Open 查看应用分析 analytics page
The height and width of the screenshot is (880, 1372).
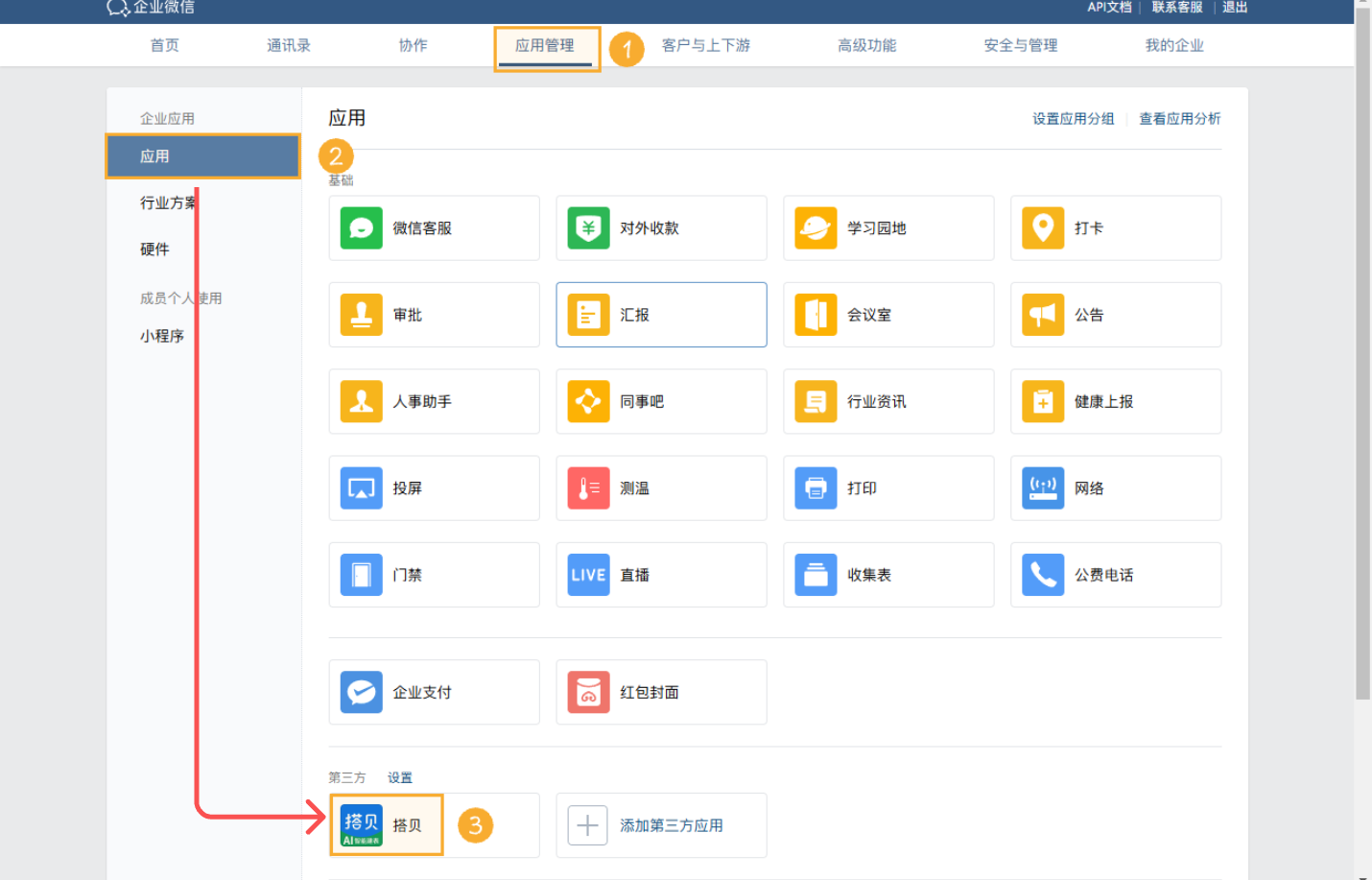coord(1179,118)
